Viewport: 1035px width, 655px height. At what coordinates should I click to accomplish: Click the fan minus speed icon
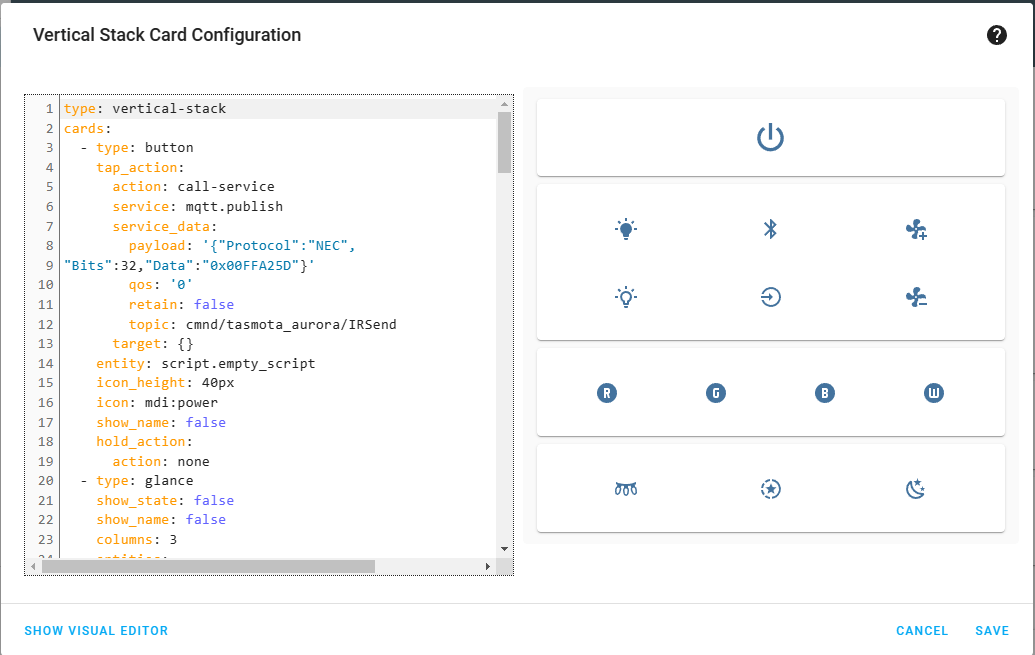coord(916,297)
